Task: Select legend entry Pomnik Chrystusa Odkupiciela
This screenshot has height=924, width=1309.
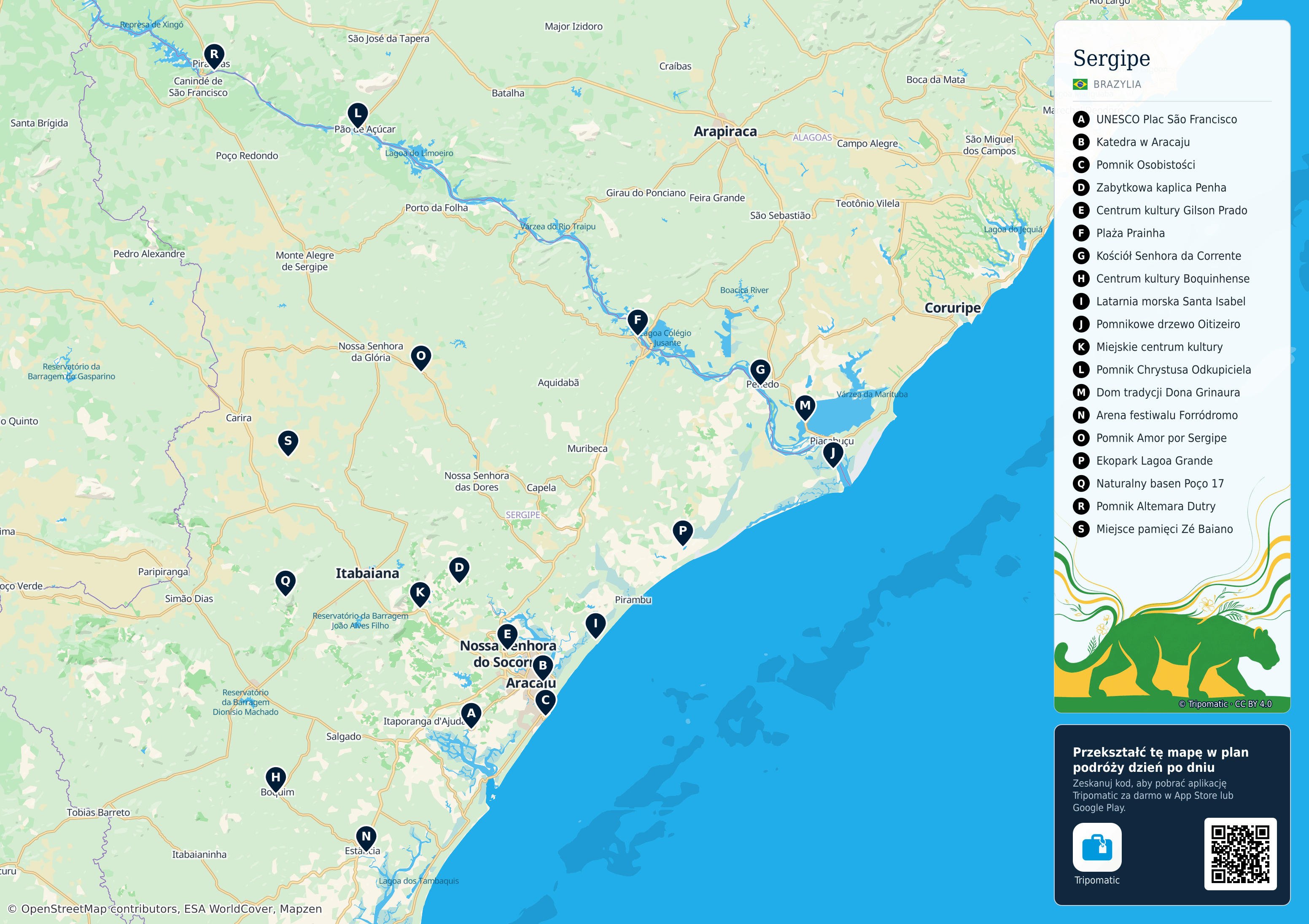Action: click(1174, 370)
